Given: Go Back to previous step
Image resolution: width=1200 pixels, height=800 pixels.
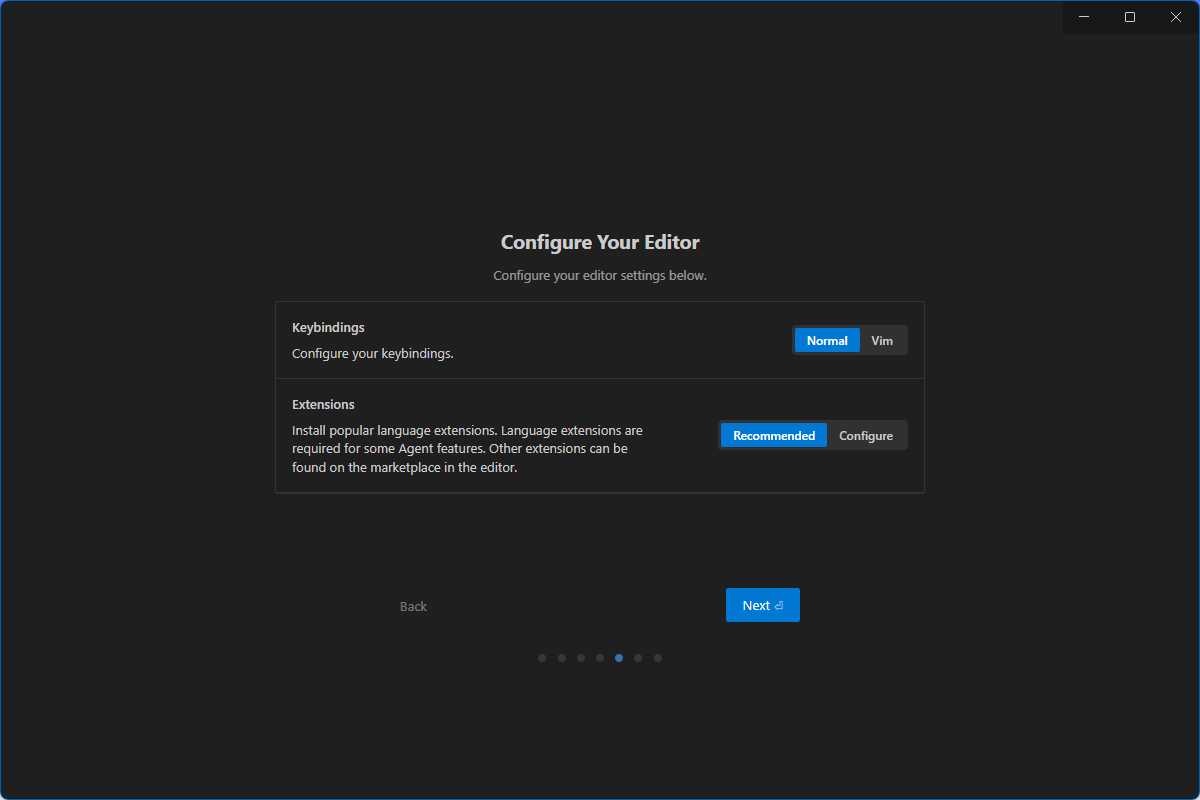Looking at the screenshot, I should coord(413,606).
